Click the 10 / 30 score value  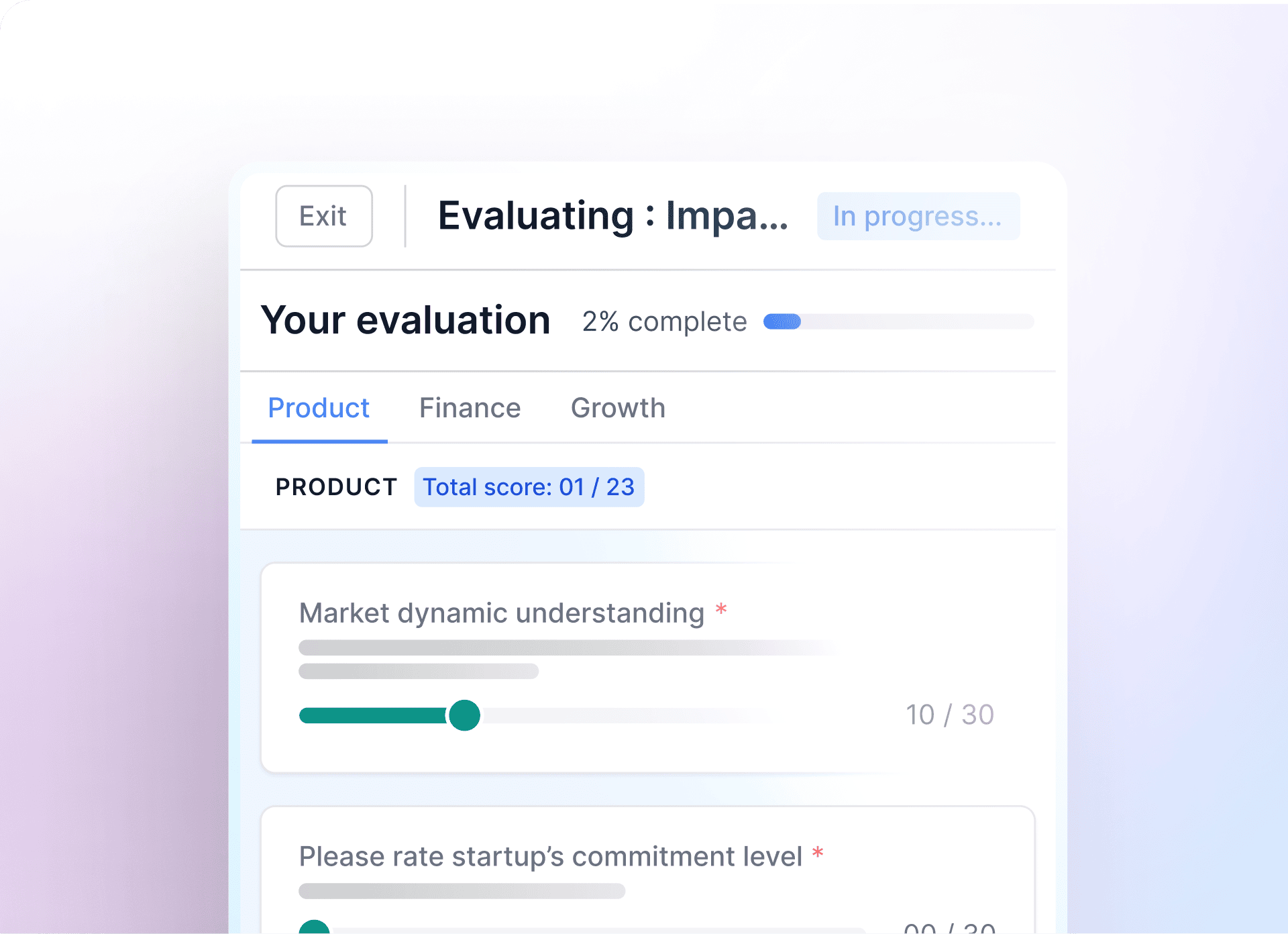tap(949, 715)
